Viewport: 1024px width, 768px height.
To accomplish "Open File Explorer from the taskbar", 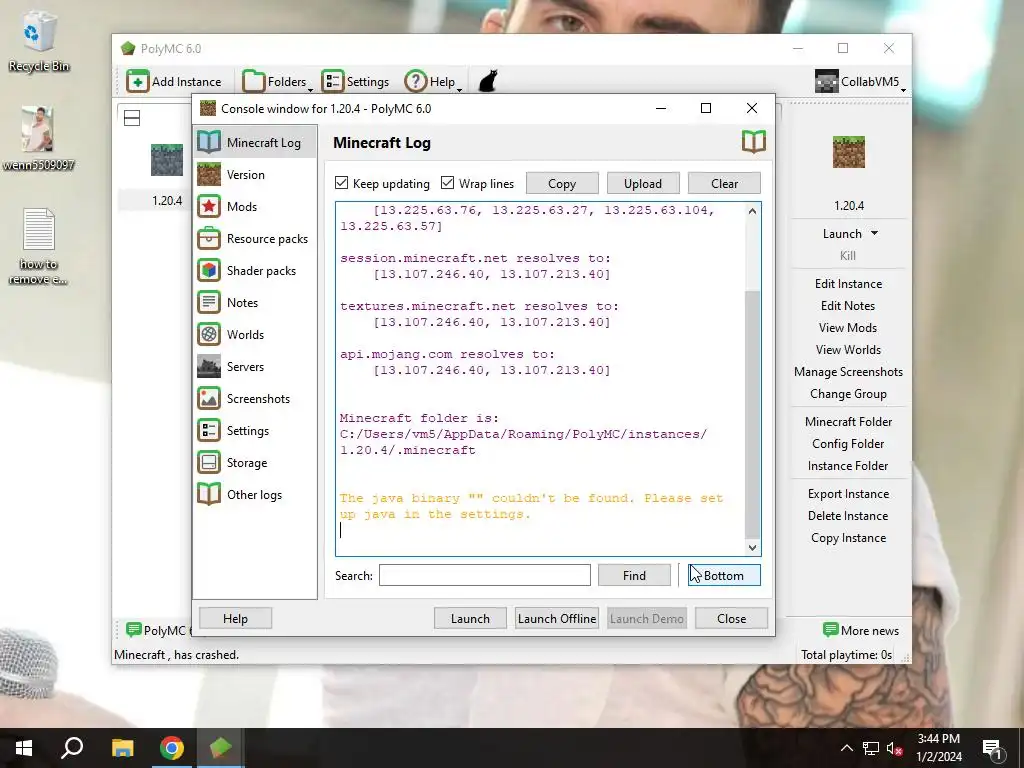I will pyautogui.click(x=122, y=748).
